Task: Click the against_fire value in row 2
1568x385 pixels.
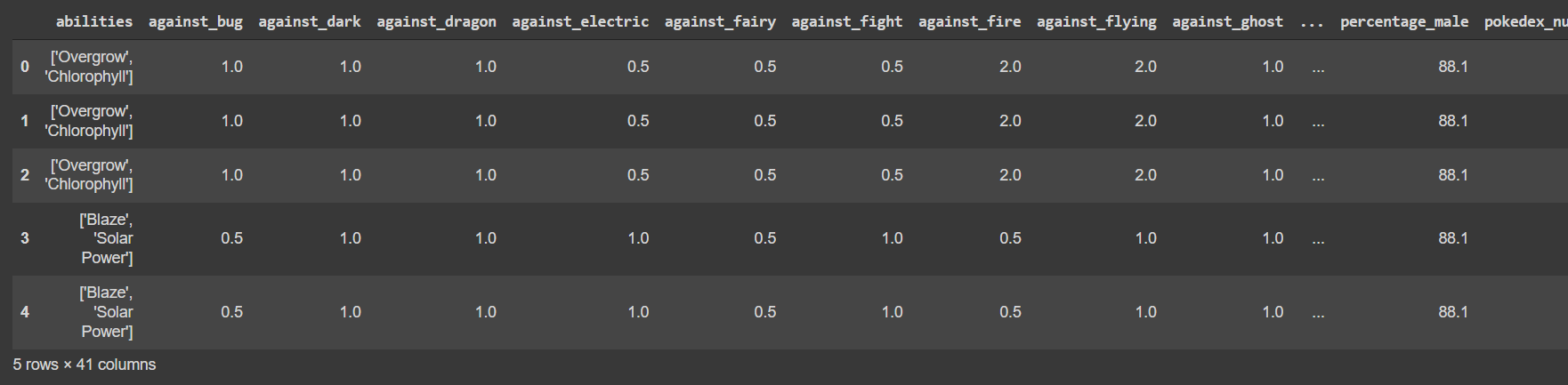Action: coord(1010,175)
